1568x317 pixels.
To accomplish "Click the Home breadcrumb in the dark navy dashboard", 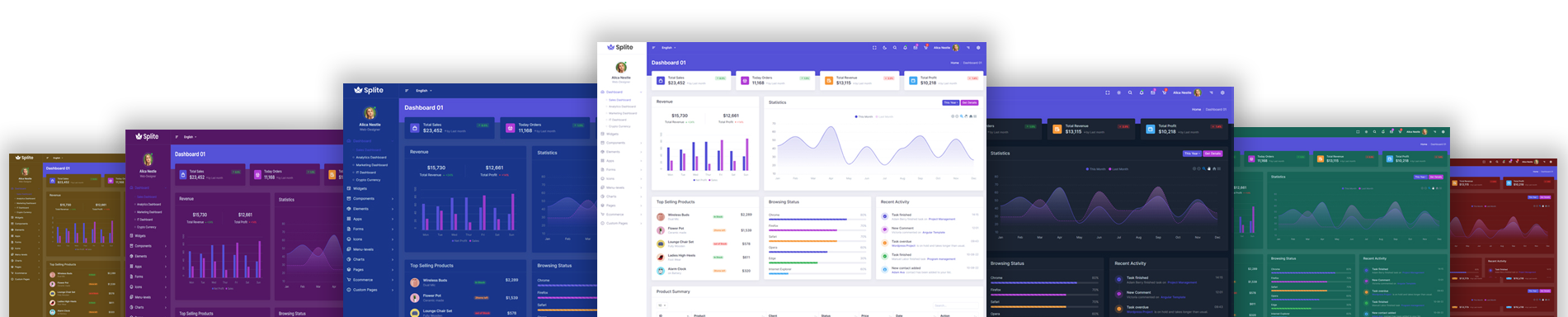I will click(1197, 110).
